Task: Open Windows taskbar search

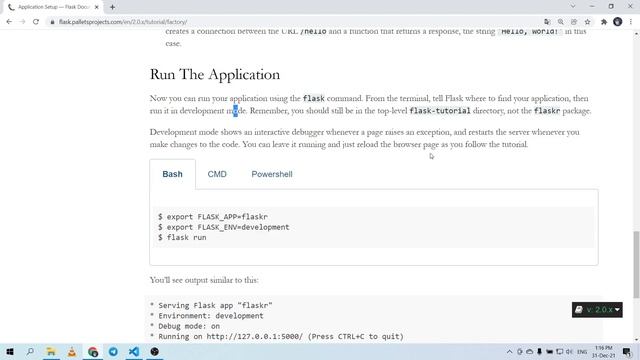Action: (30, 351)
